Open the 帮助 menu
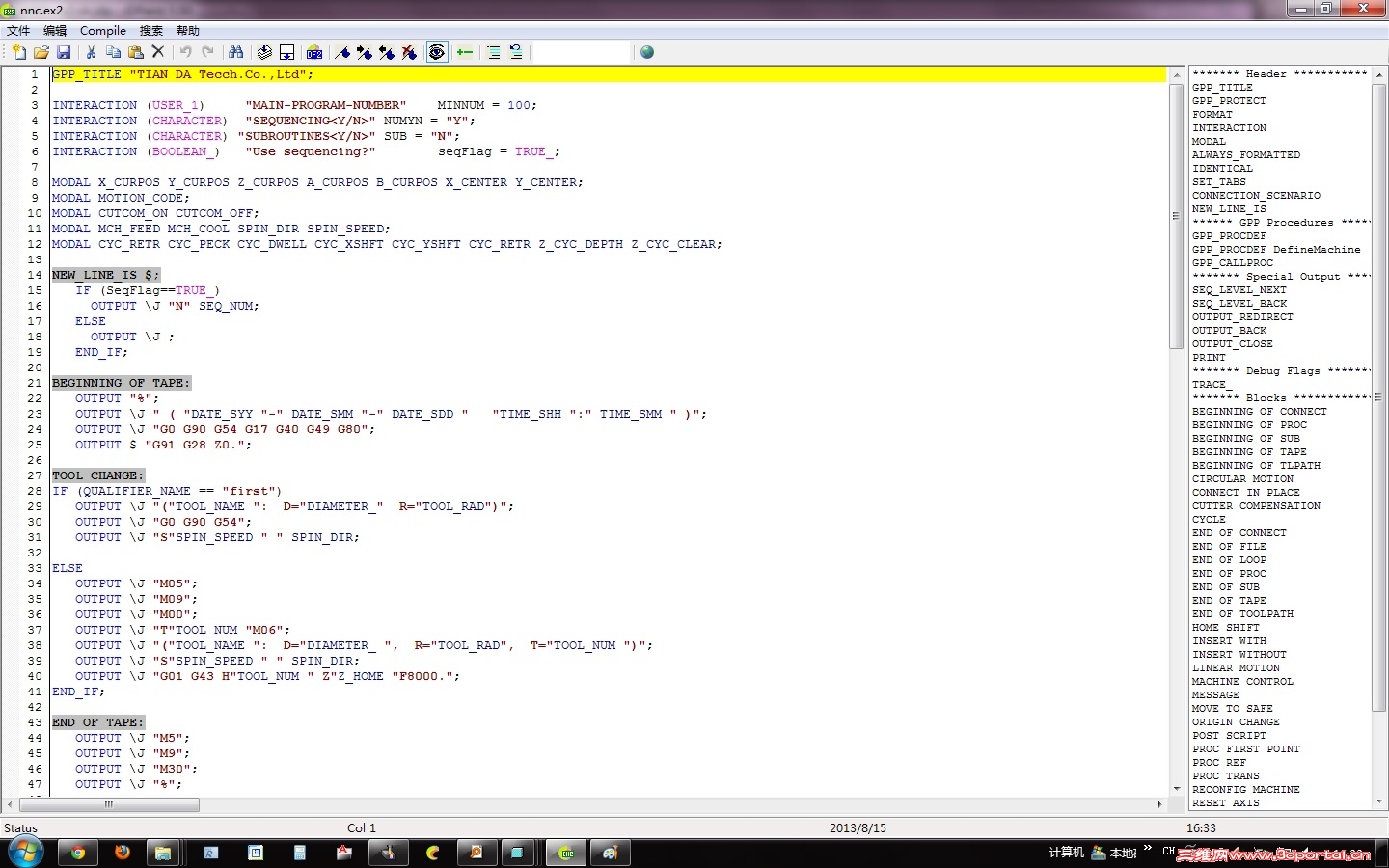This screenshot has width=1389, height=868. [x=188, y=31]
